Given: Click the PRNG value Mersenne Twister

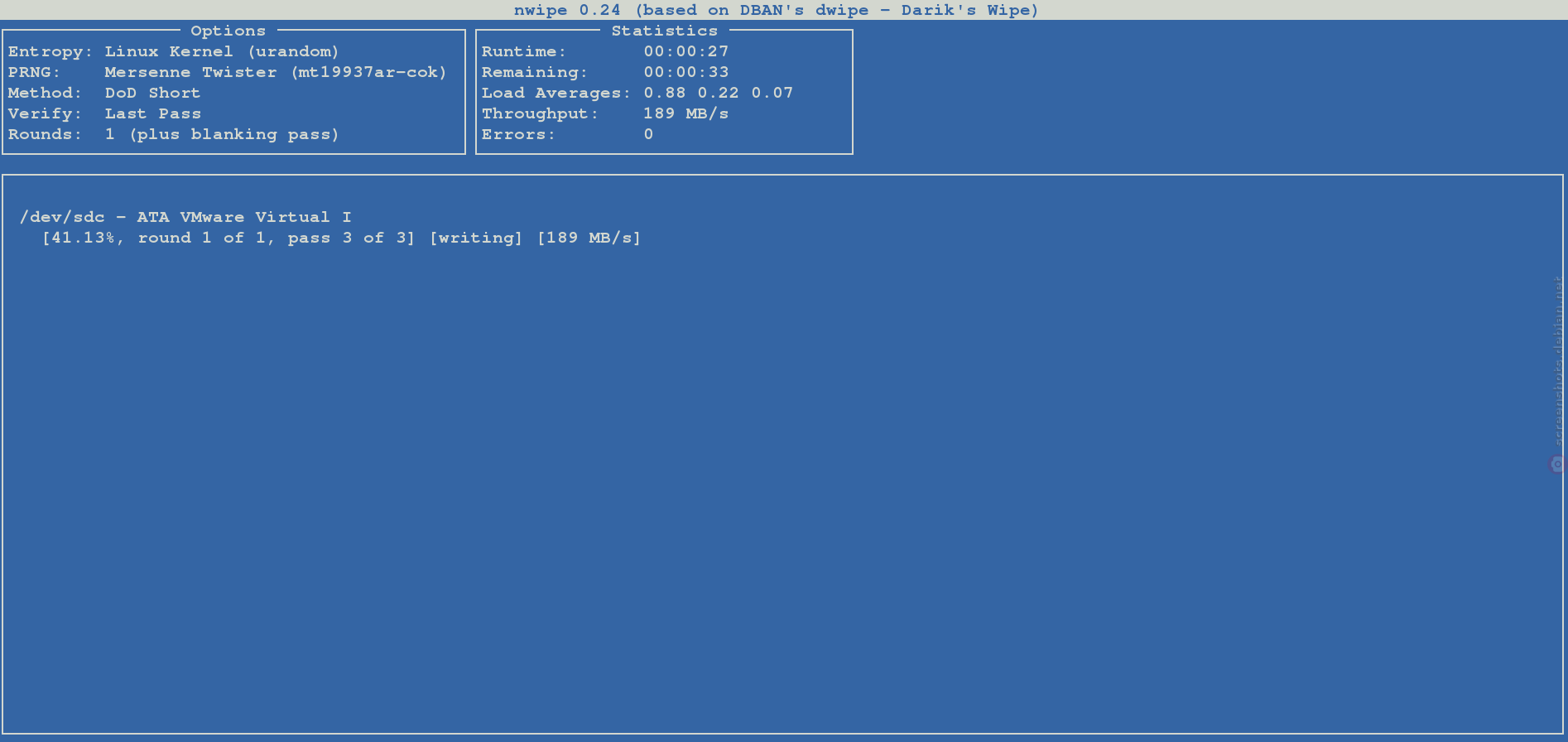Looking at the screenshot, I should (x=276, y=72).
